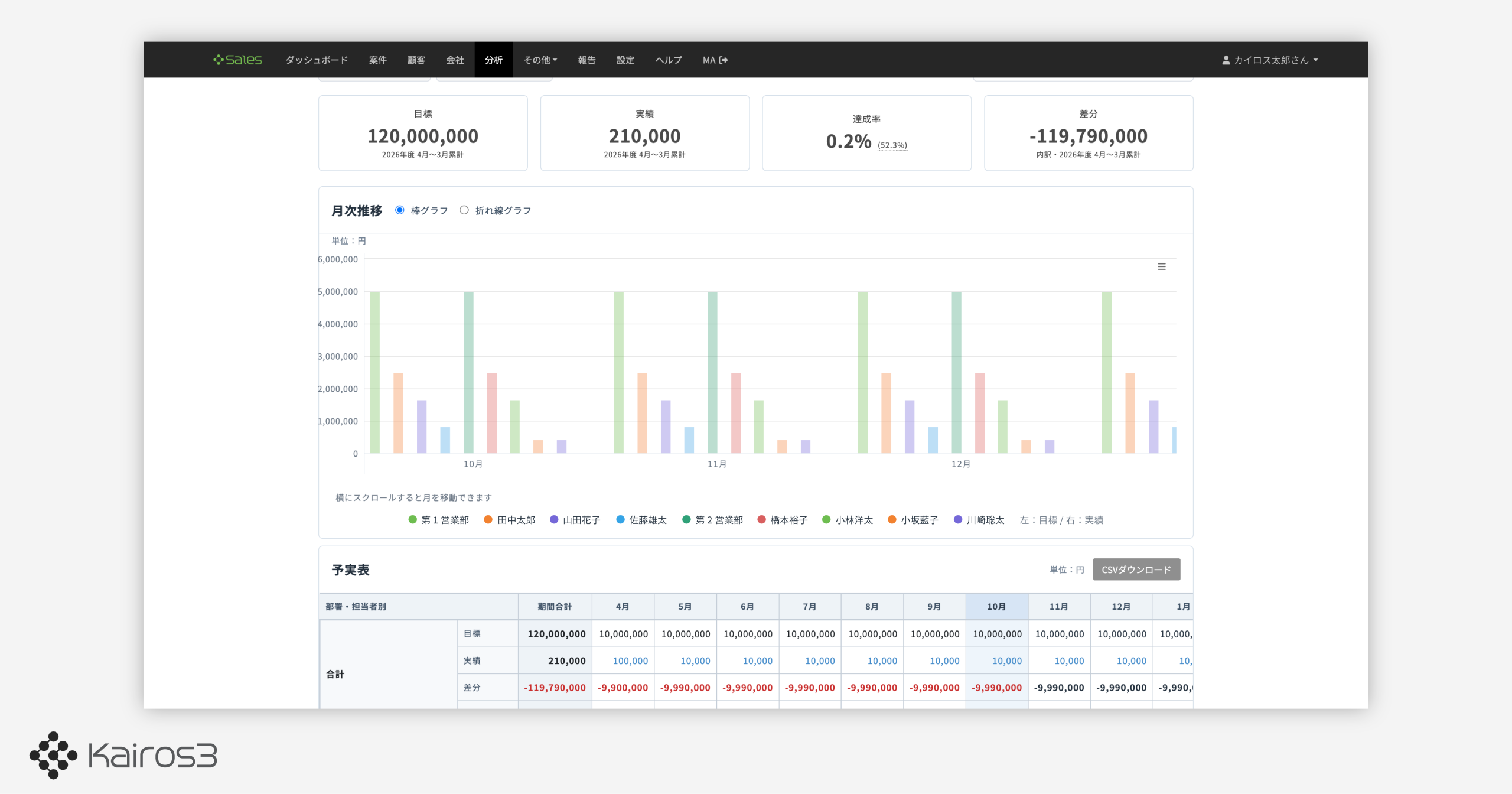The width and height of the screenshot is (1512, 794).
Task: Toggle 小坂藍子 legend series
Action: pos(913,520)
